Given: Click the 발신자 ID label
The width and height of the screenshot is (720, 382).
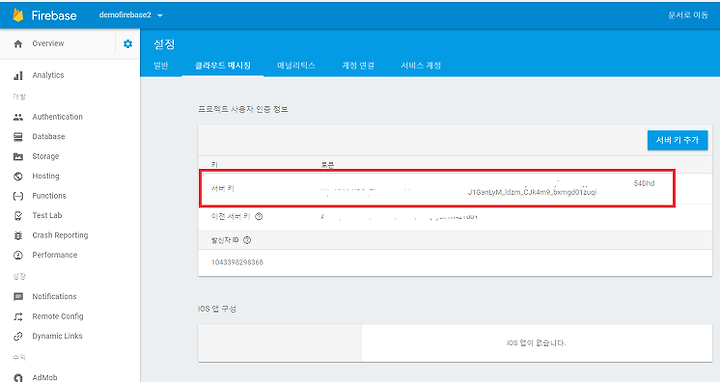Looking at the screenshot, I should pos(225,240).
